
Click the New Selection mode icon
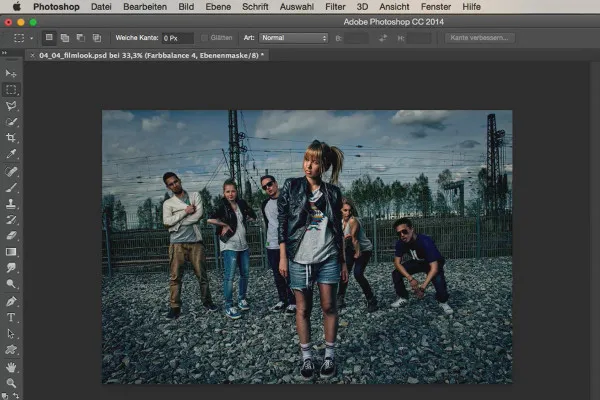coord(49,38)
